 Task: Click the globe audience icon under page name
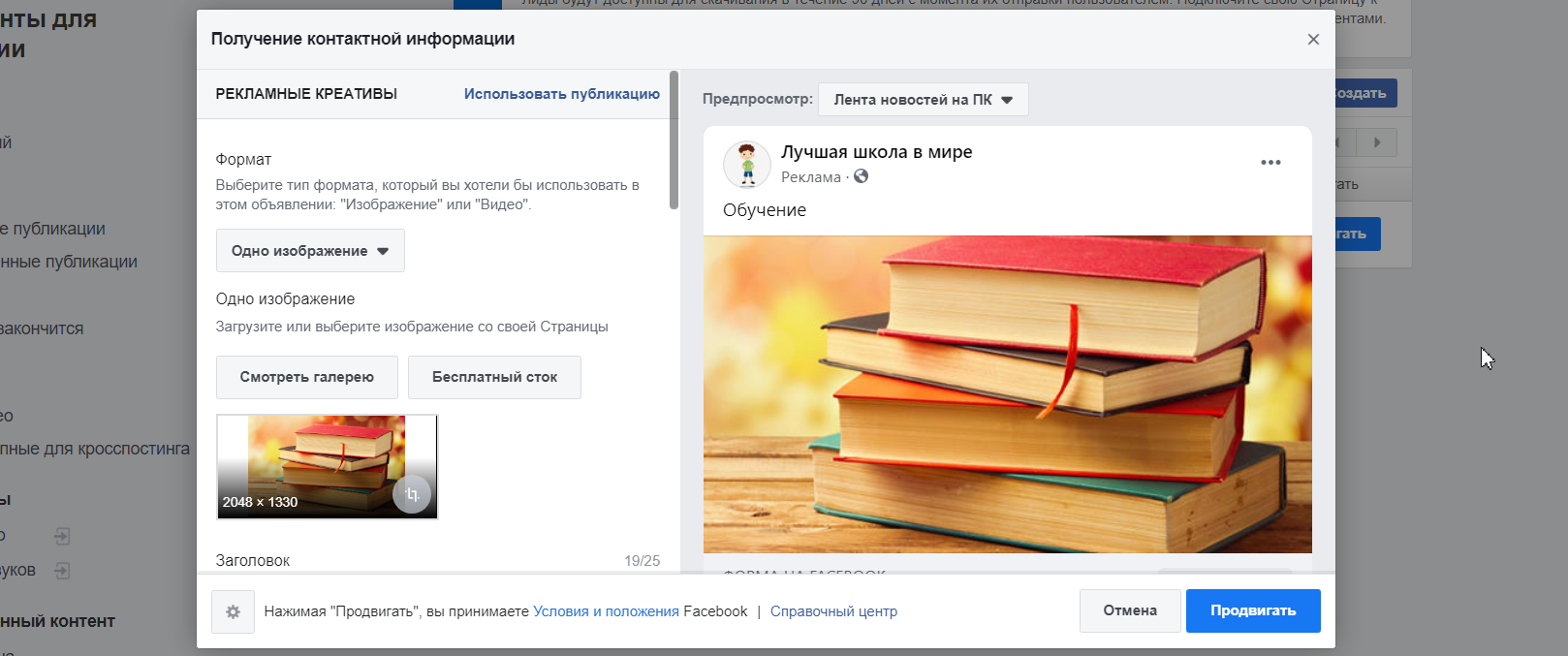[x=861, y=176]
